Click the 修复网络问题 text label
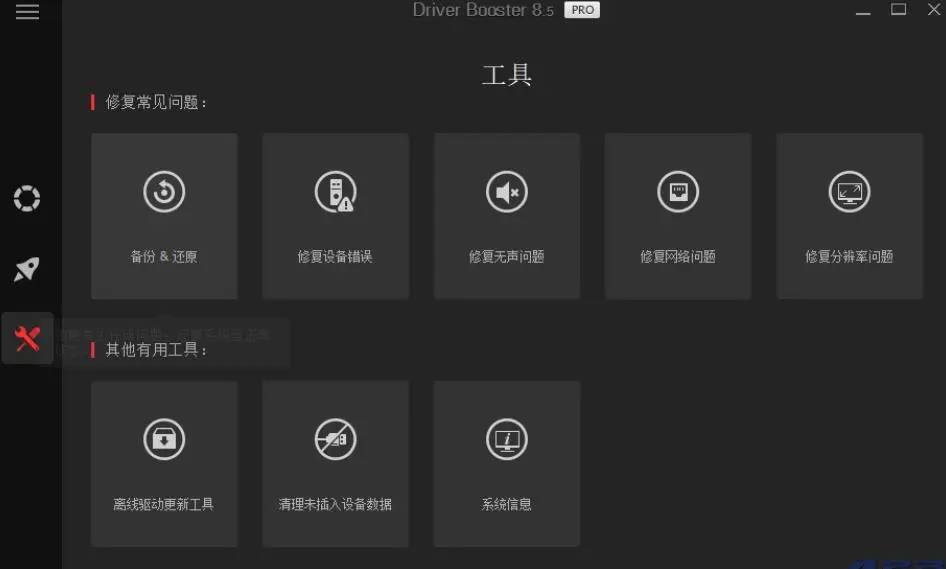This screenshot has height=569, width=946. pos(678,257)
